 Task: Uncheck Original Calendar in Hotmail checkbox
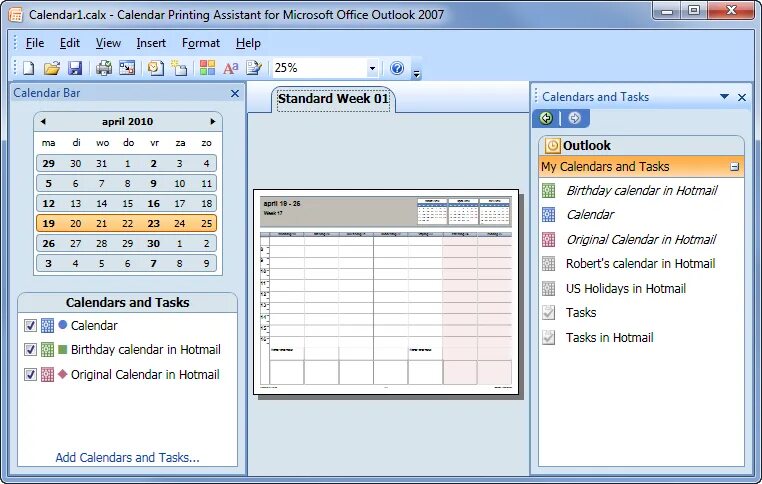point(30,375)
